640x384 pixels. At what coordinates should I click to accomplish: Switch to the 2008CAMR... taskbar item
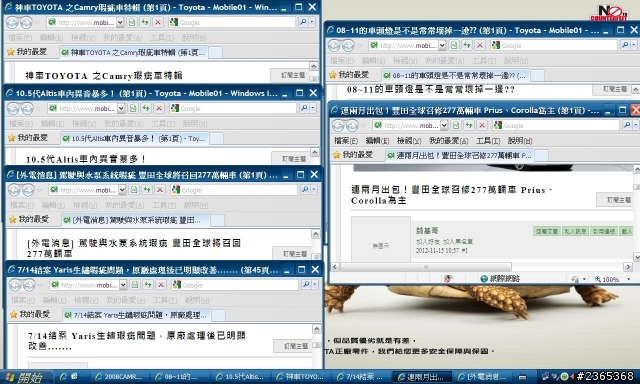(x=120, y=377)
